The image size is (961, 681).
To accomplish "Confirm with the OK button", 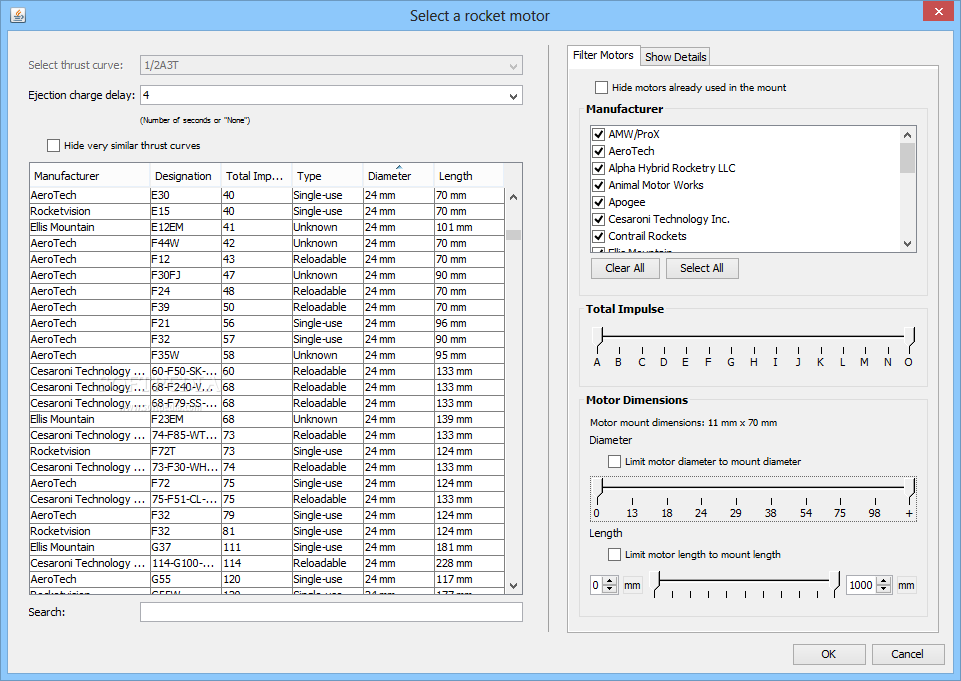I will (829, 654).
